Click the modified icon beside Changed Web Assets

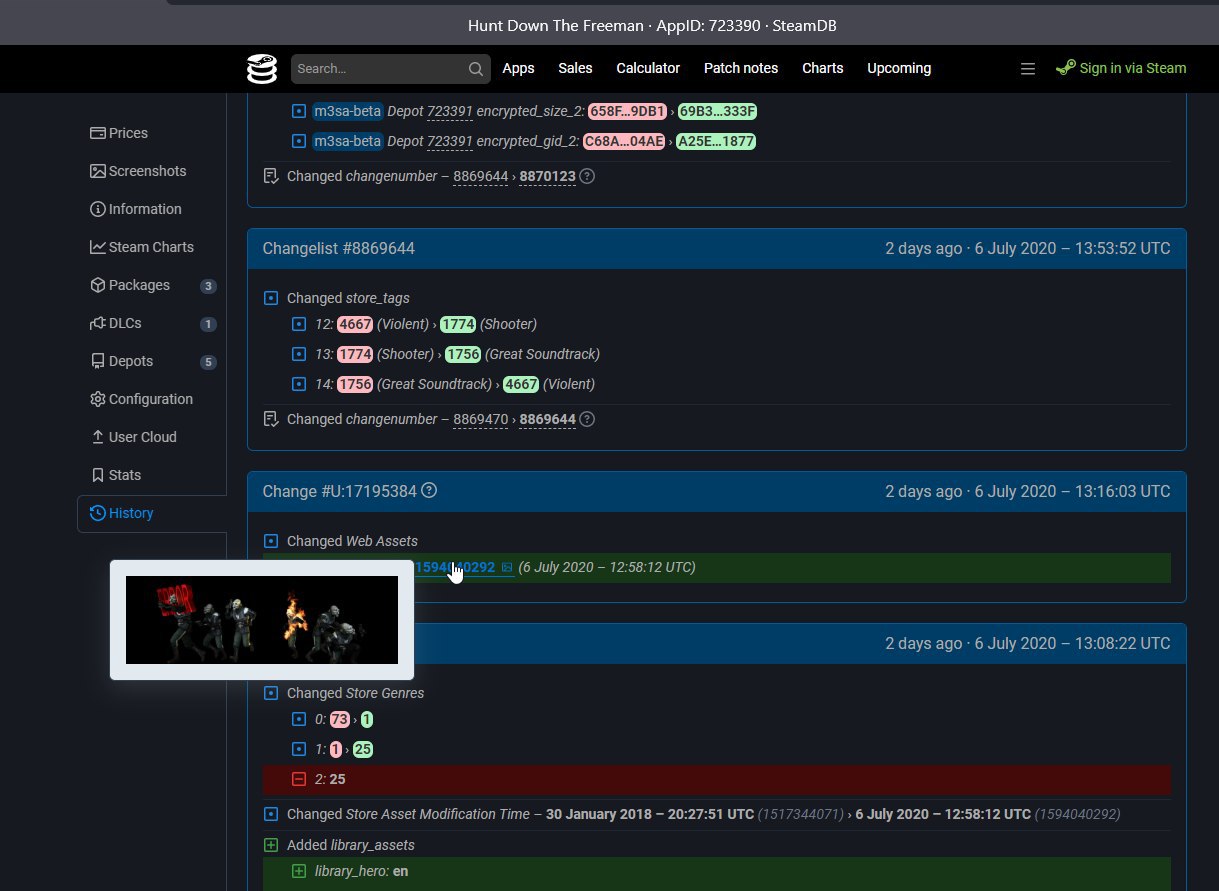[271, 541]
